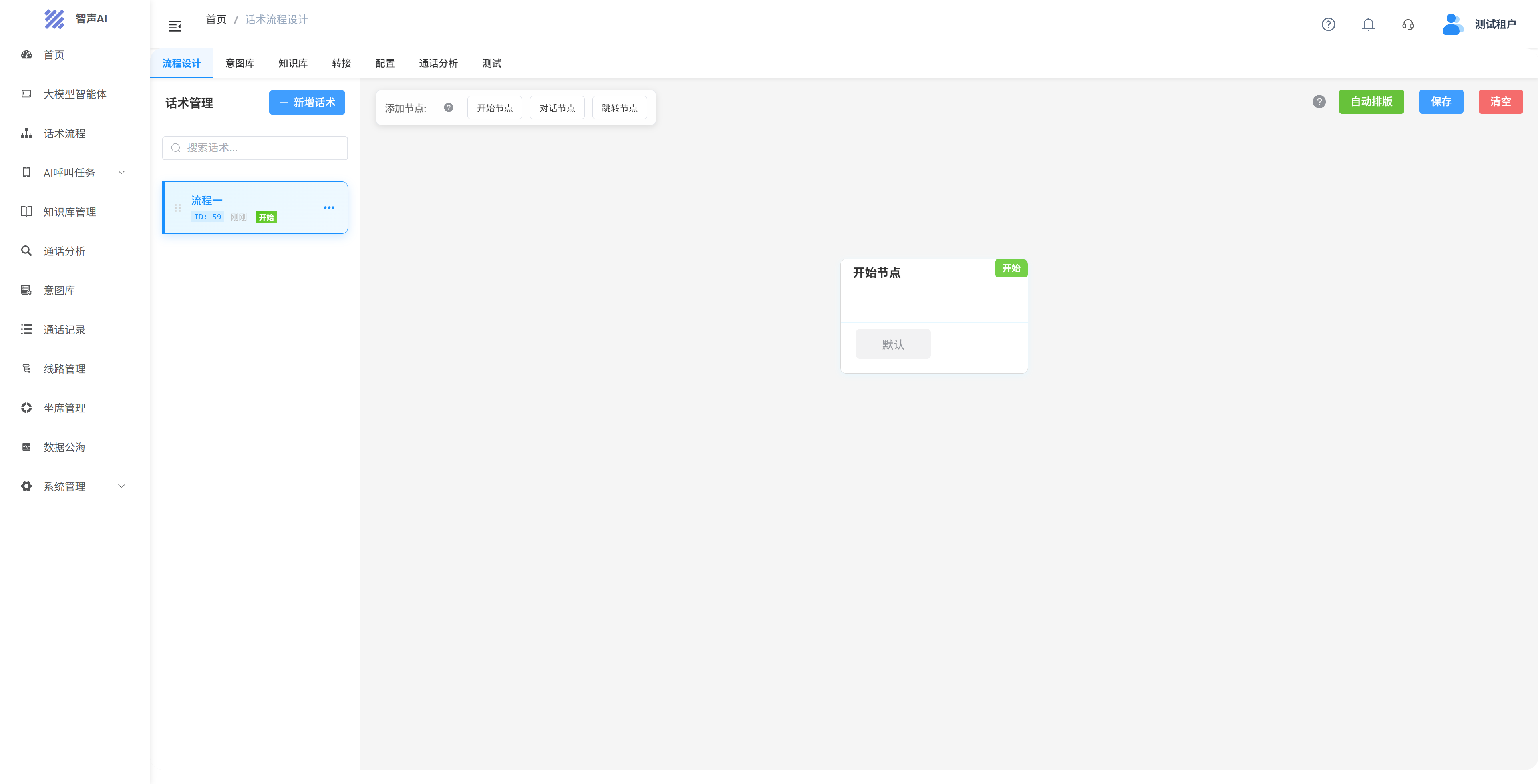Click gray help icon beside 自动排版 button
This screenshot has width=1538, height=784.
pyautogui.click(x=1319, y=102)
